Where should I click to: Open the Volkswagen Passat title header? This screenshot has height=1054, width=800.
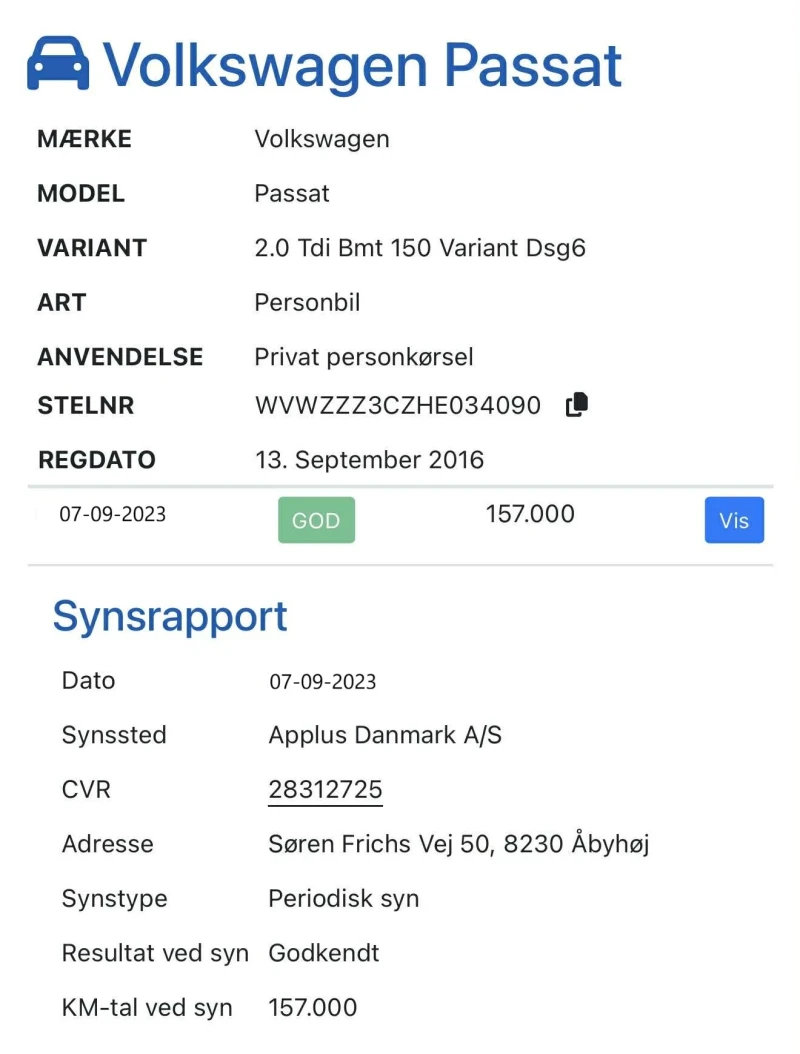(365, 64)
